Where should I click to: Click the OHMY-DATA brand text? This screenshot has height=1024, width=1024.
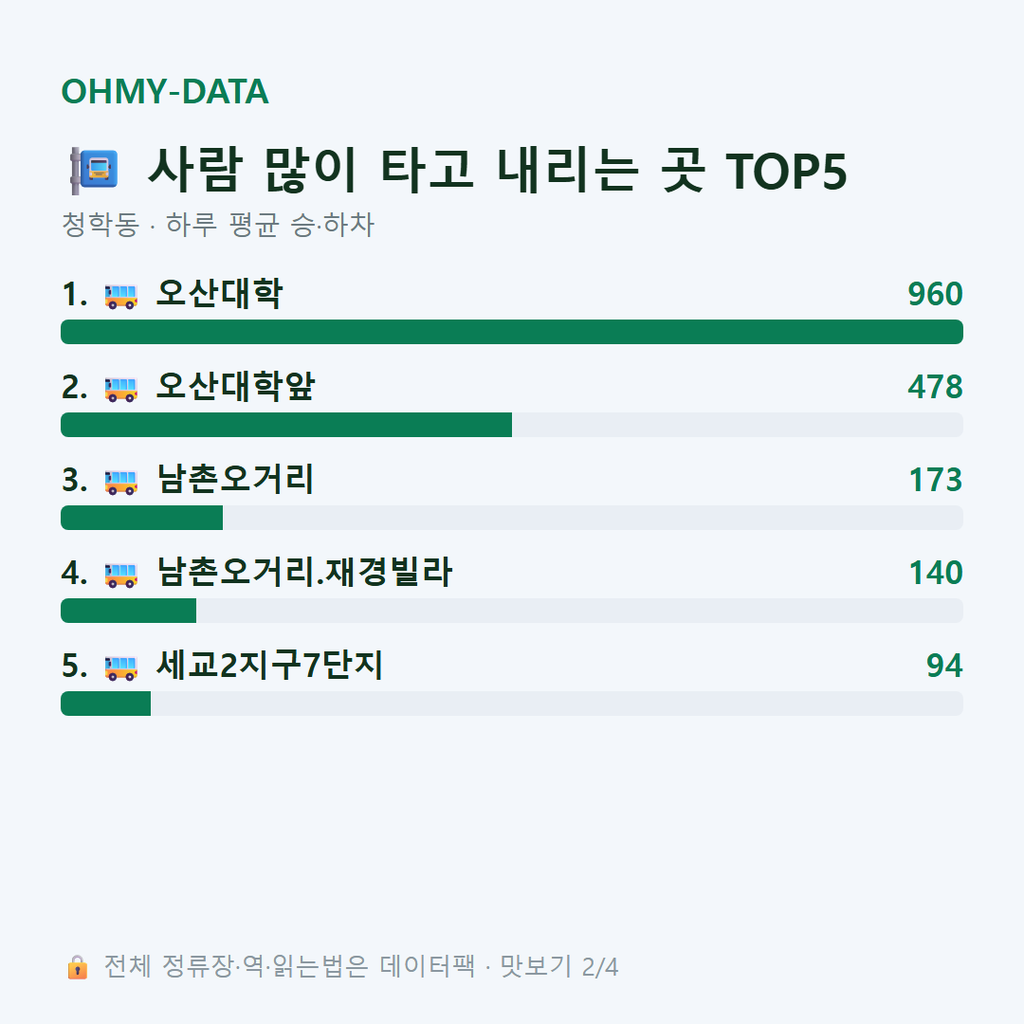point(165,91)
